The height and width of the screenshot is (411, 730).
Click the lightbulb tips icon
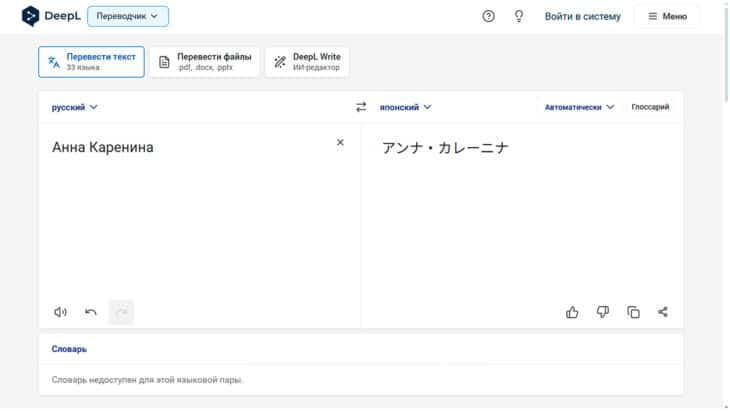(519, 16)
